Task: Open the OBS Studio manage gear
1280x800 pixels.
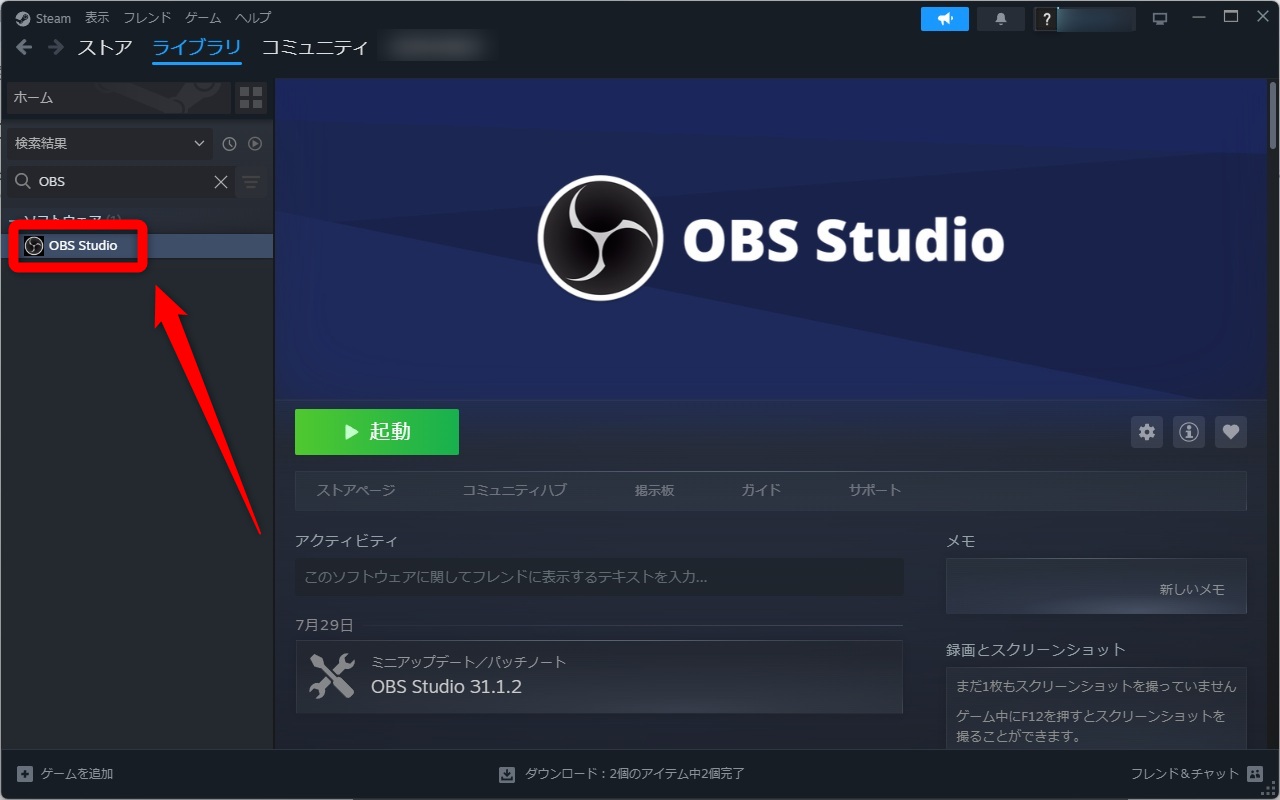Action: point(1147,432)
